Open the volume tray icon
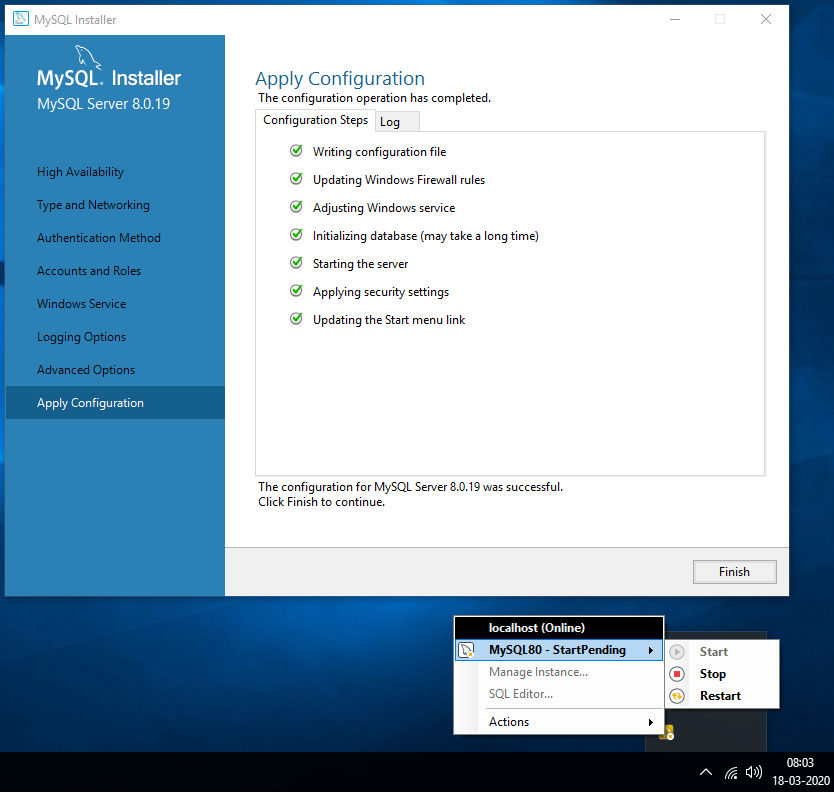Image resolution: width=834 pixels, height=793 pixels. (x=754, y=772)
